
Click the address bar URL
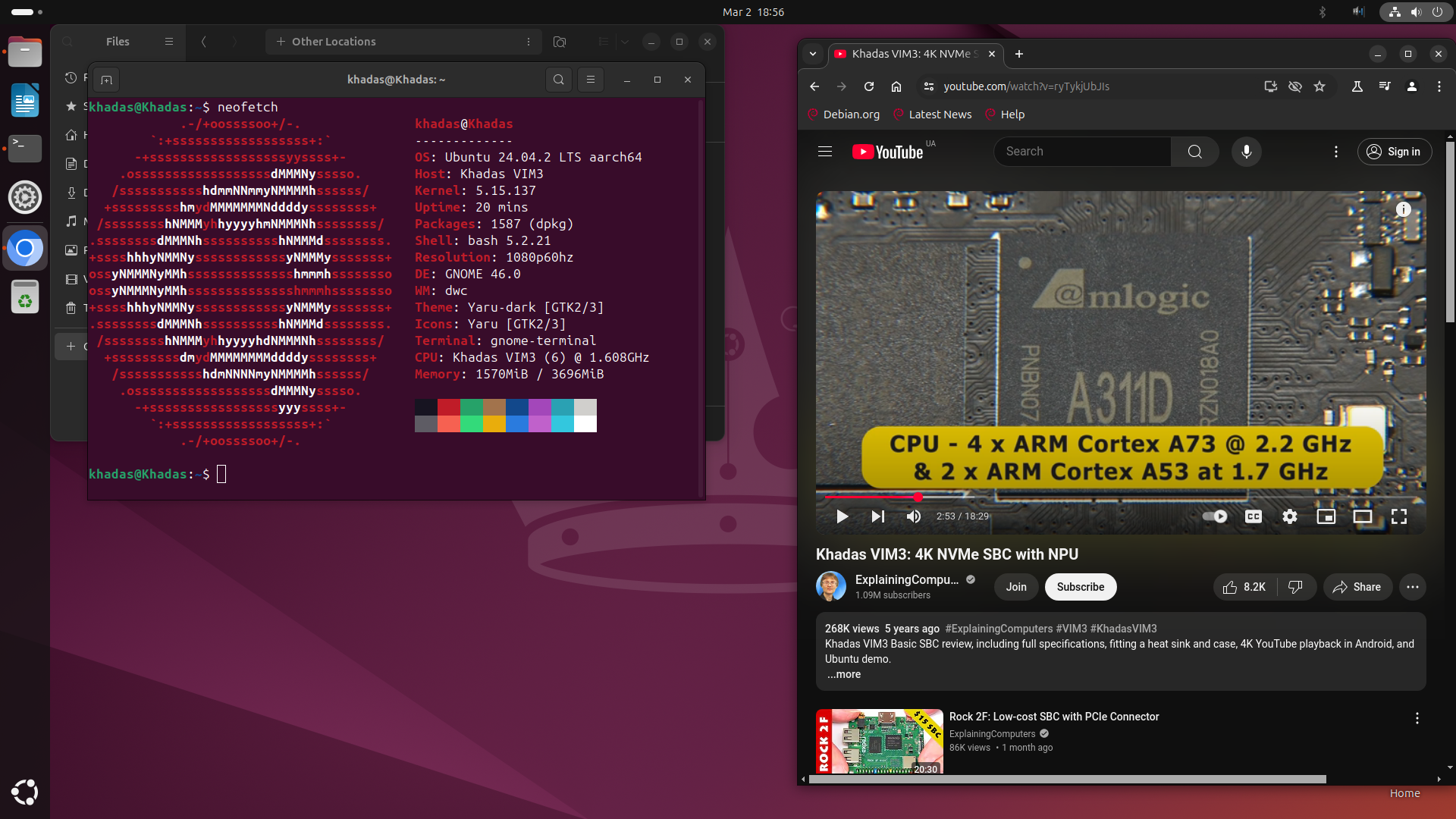point(1026,86)
